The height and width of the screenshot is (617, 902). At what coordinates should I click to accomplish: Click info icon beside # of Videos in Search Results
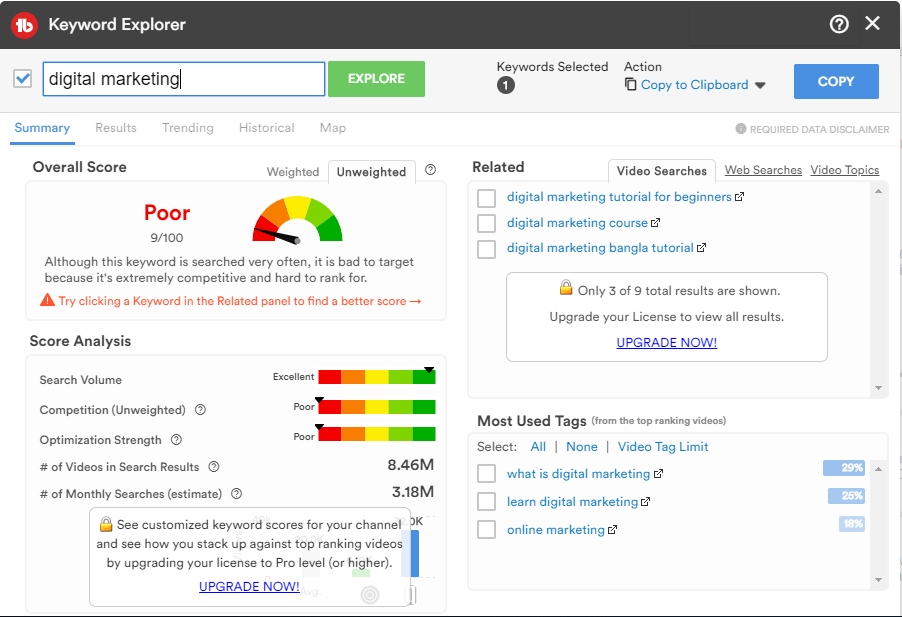tap(214, 467)
